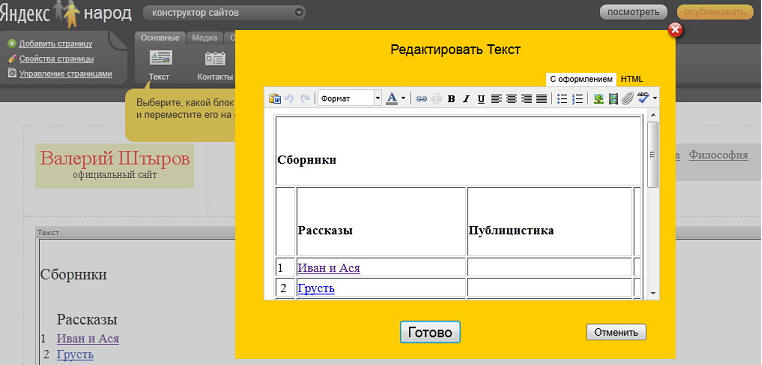Click the attach file paperclip icon
The height and width of the screenshot is (365, 762).
[627, 99]
